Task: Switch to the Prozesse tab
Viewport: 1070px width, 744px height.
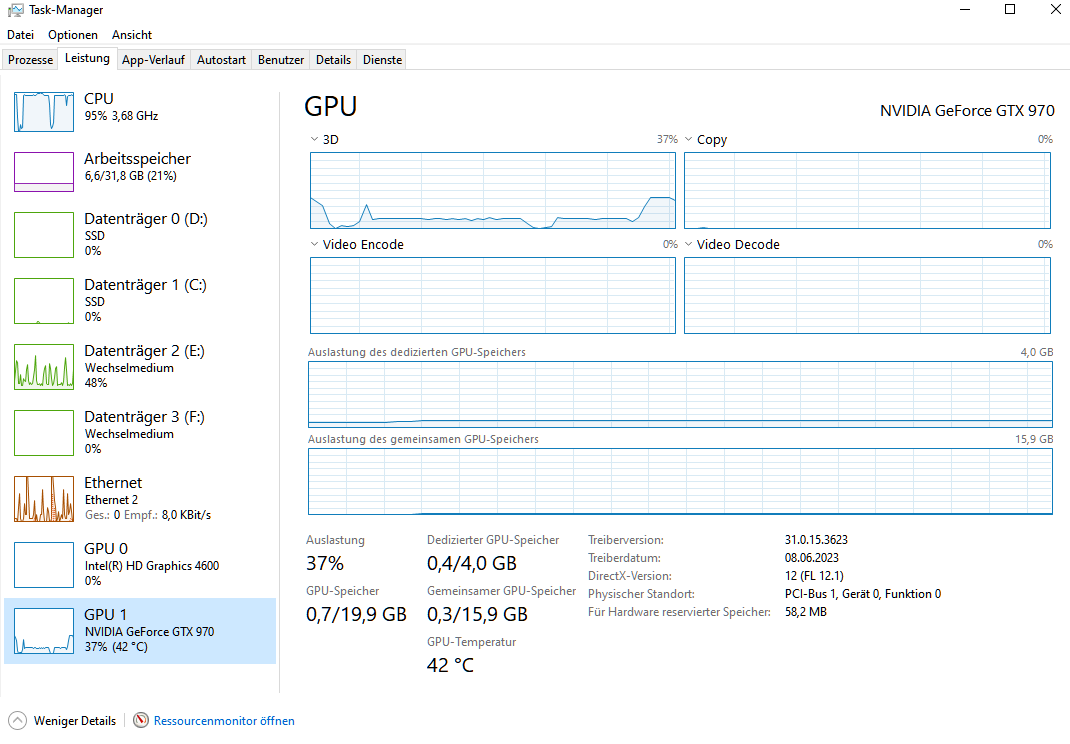Action: pos(30,60)
